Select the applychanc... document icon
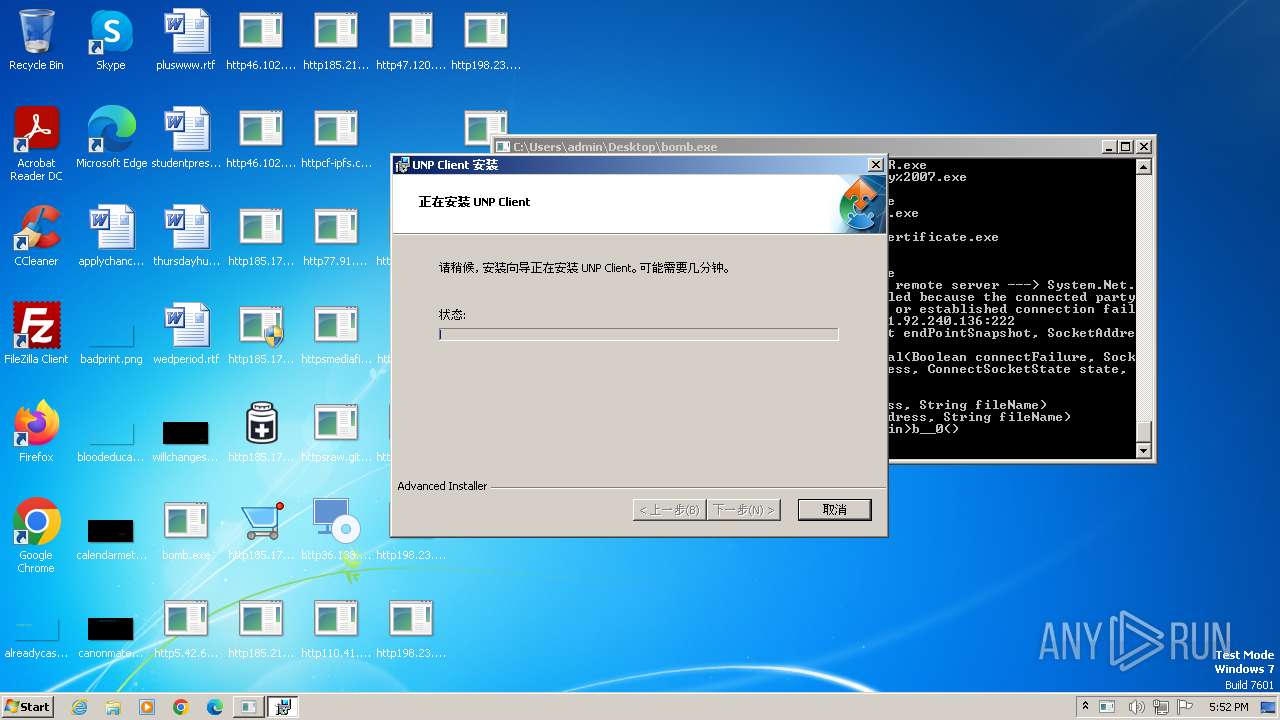The image size is (1280, 720). click(x=111, y=236)
